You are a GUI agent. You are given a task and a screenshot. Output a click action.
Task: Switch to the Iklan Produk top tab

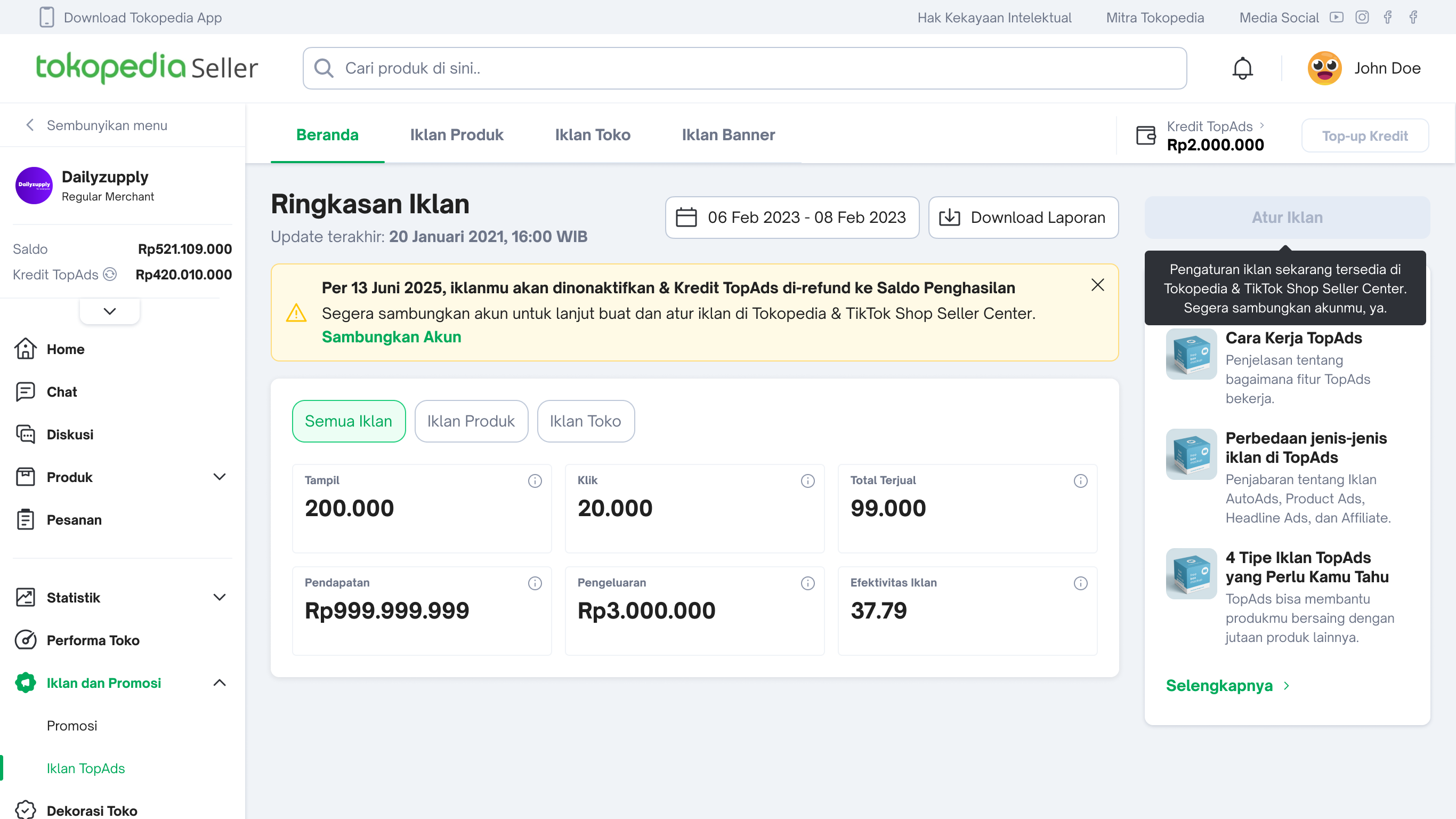456,134
